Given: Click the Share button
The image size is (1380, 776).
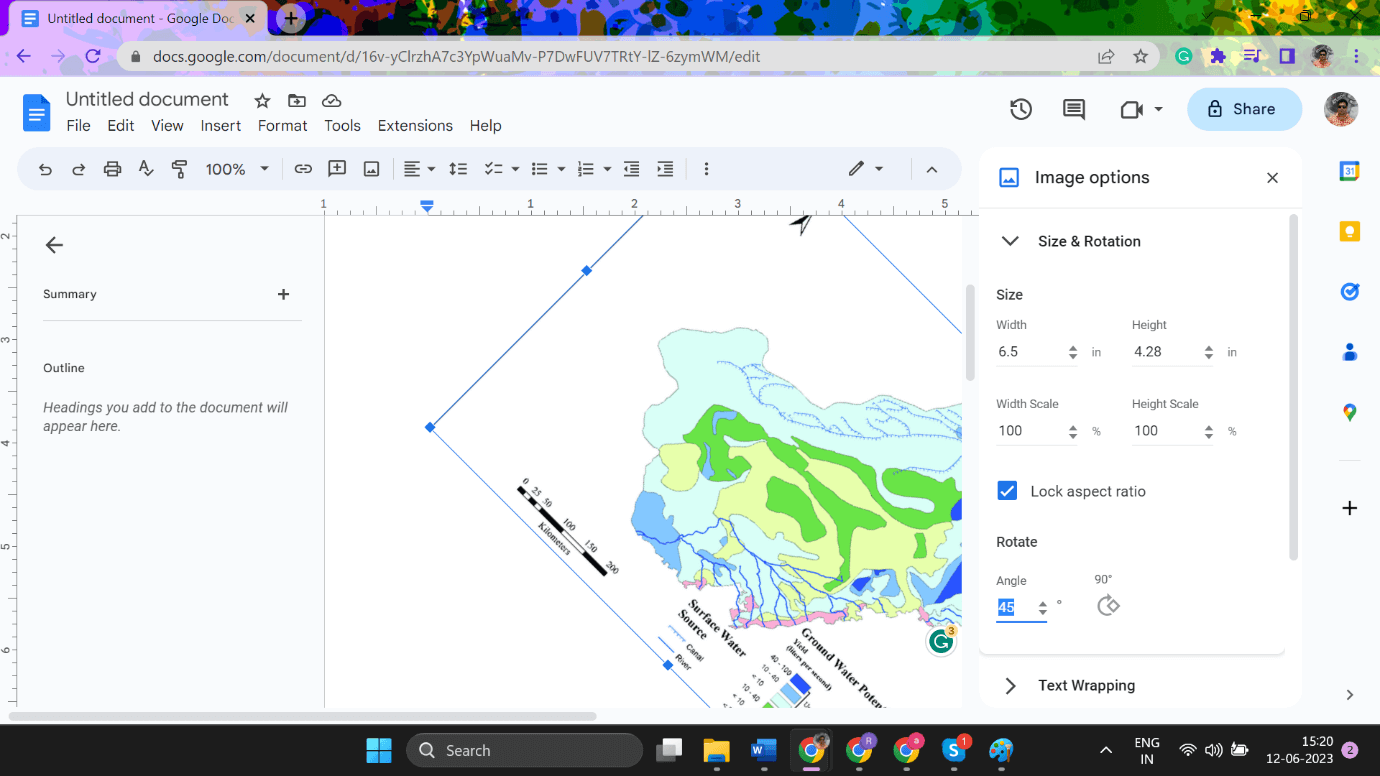Looking at the screenshot, I should 1244,109.
